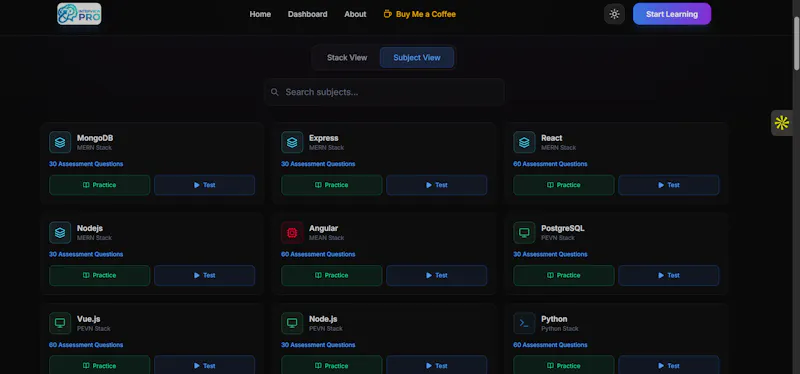Click the page vertical scrollbar thumb

796,43
